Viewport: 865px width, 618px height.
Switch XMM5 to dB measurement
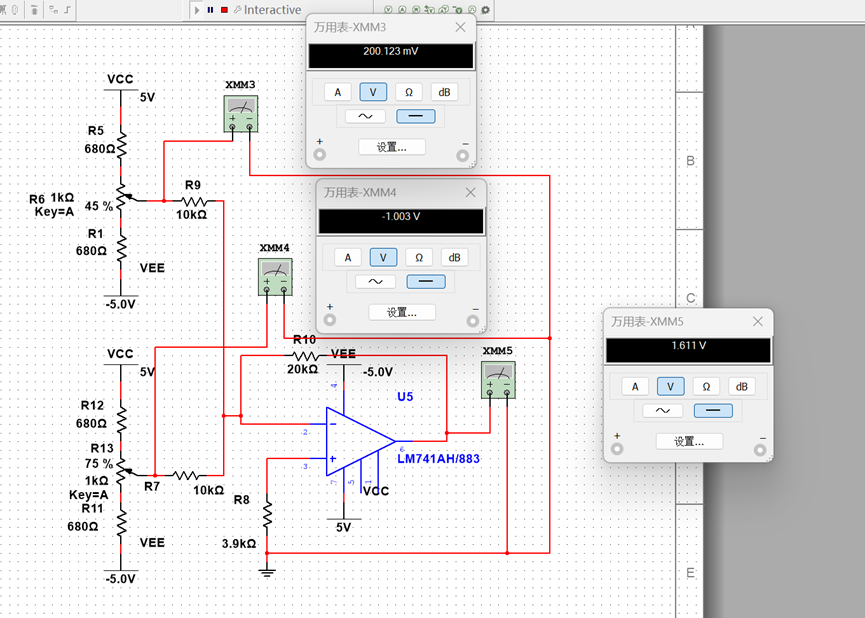point(741,387)
